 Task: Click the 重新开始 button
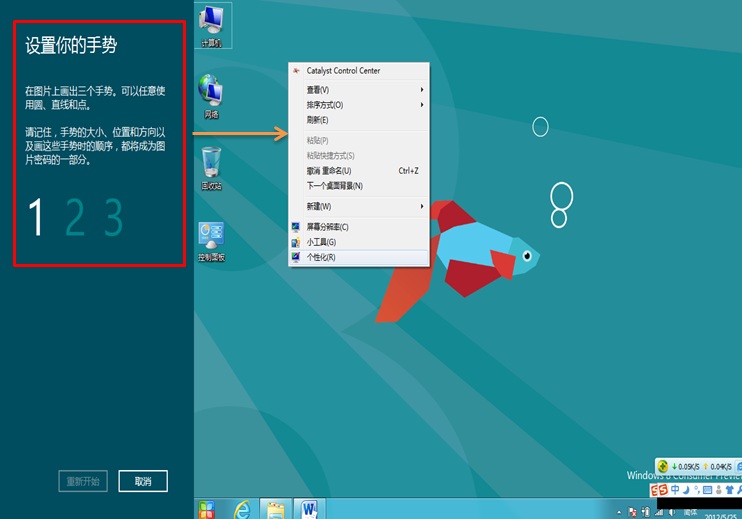[x=83, y=481]
